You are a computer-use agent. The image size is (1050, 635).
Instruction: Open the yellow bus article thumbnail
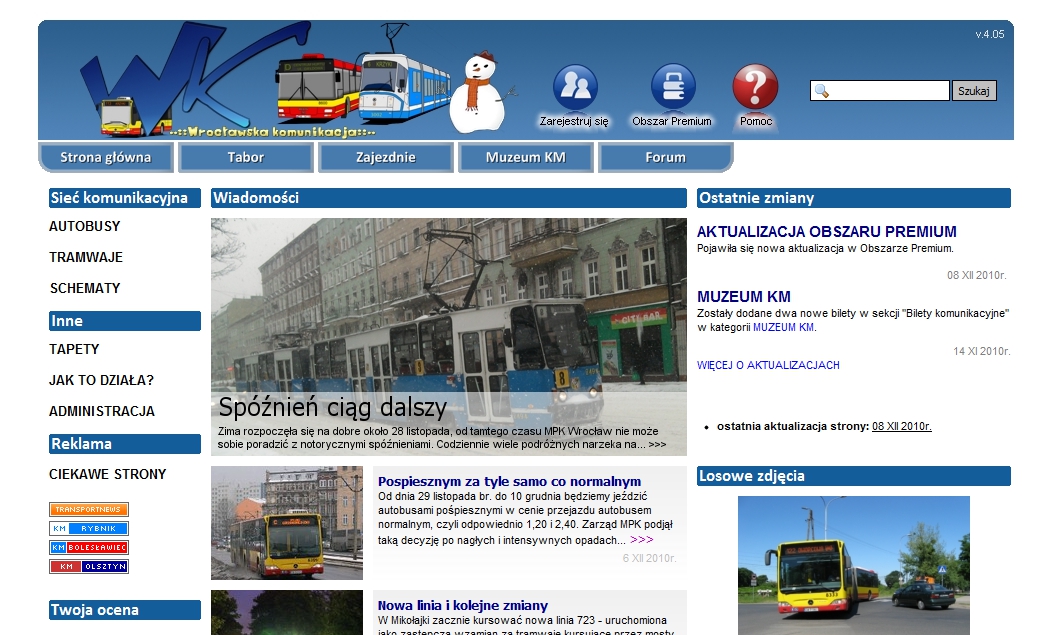287,522
